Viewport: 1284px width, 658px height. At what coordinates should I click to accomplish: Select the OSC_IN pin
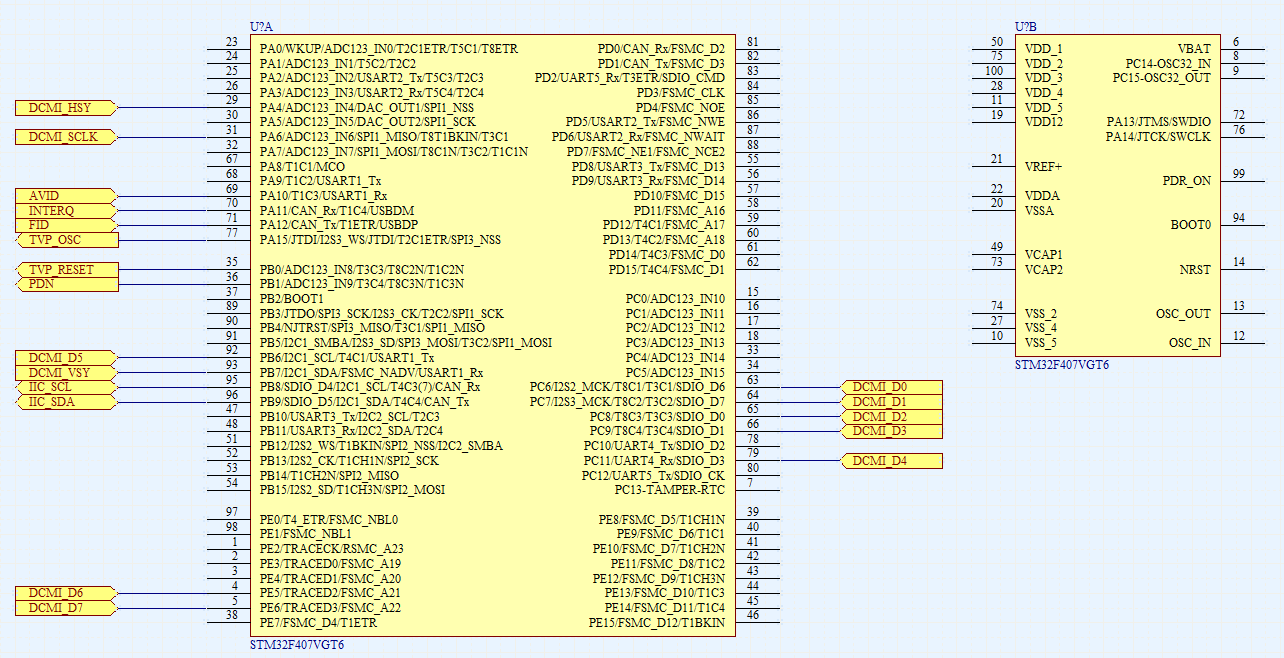1189,343
